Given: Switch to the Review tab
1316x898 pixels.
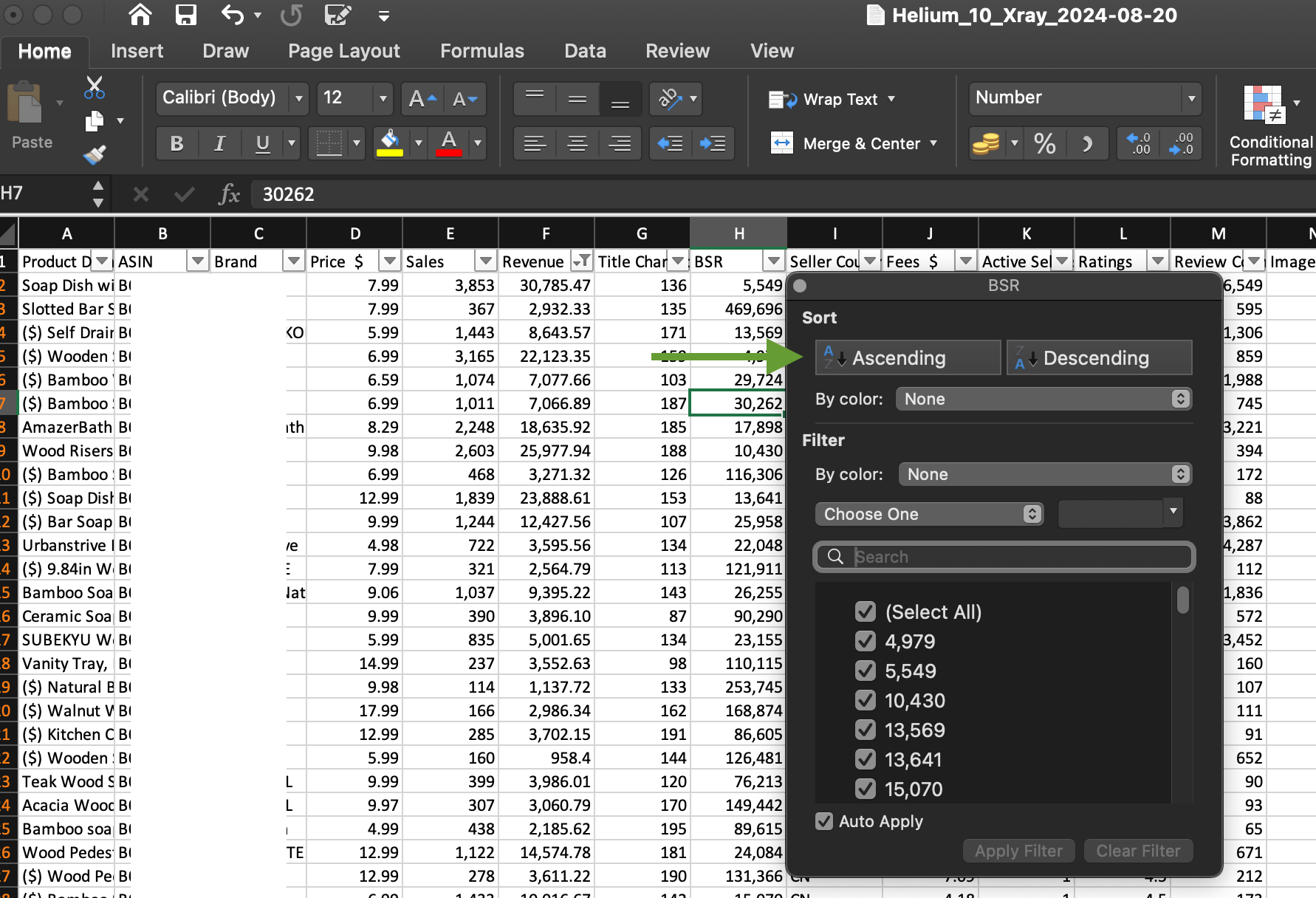Looking at the screenshot, I should click(677, 51).
